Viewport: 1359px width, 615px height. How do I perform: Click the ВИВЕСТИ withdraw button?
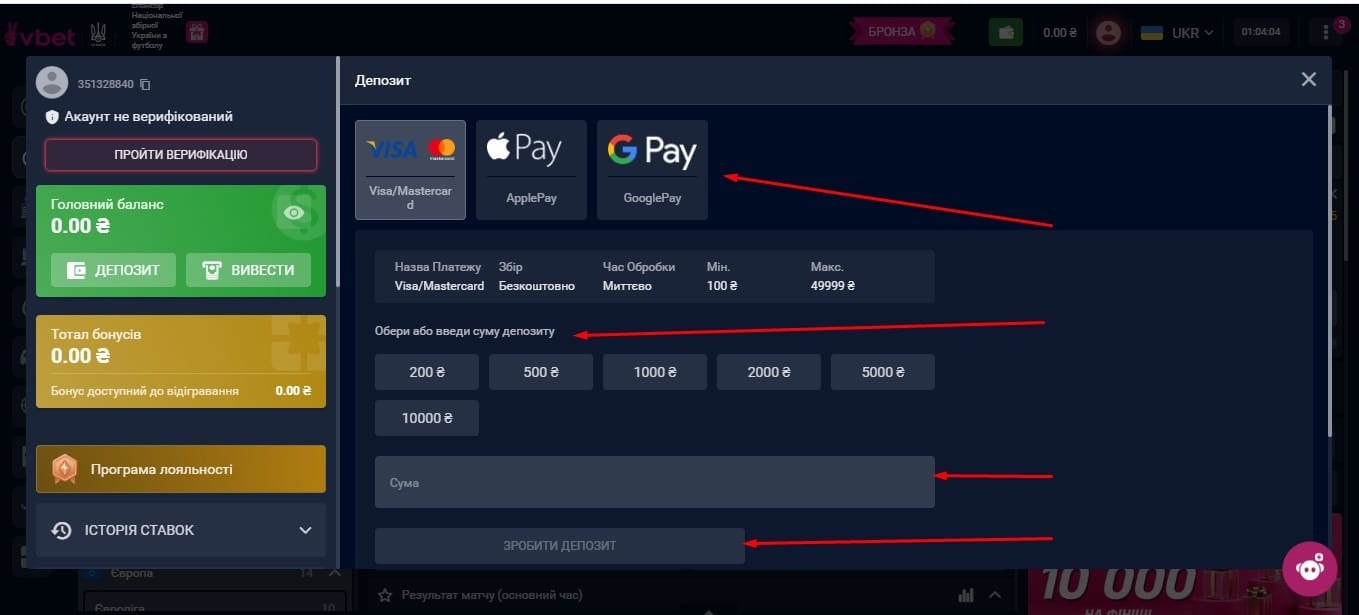(248, 270)
